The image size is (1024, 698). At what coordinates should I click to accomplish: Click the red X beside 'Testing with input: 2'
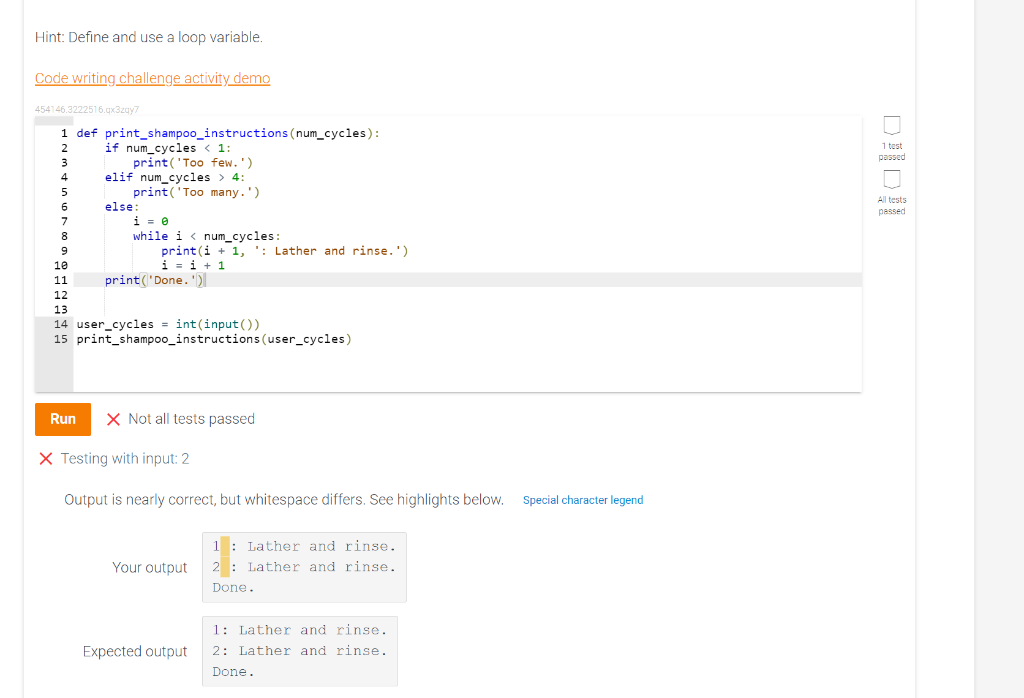(x=45, y=459)
